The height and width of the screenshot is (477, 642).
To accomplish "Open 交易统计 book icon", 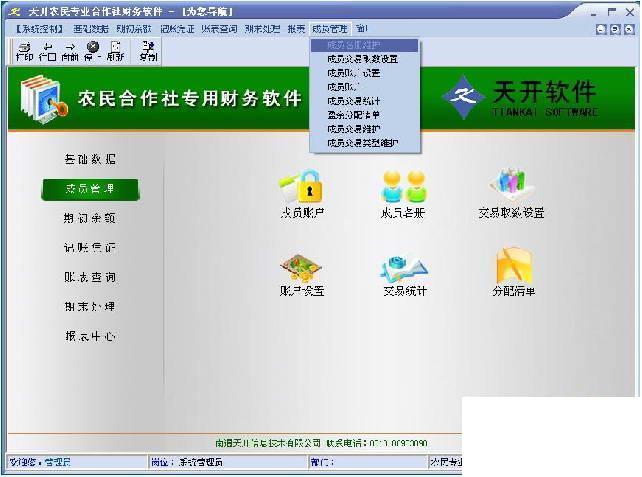I will (405, 275).
